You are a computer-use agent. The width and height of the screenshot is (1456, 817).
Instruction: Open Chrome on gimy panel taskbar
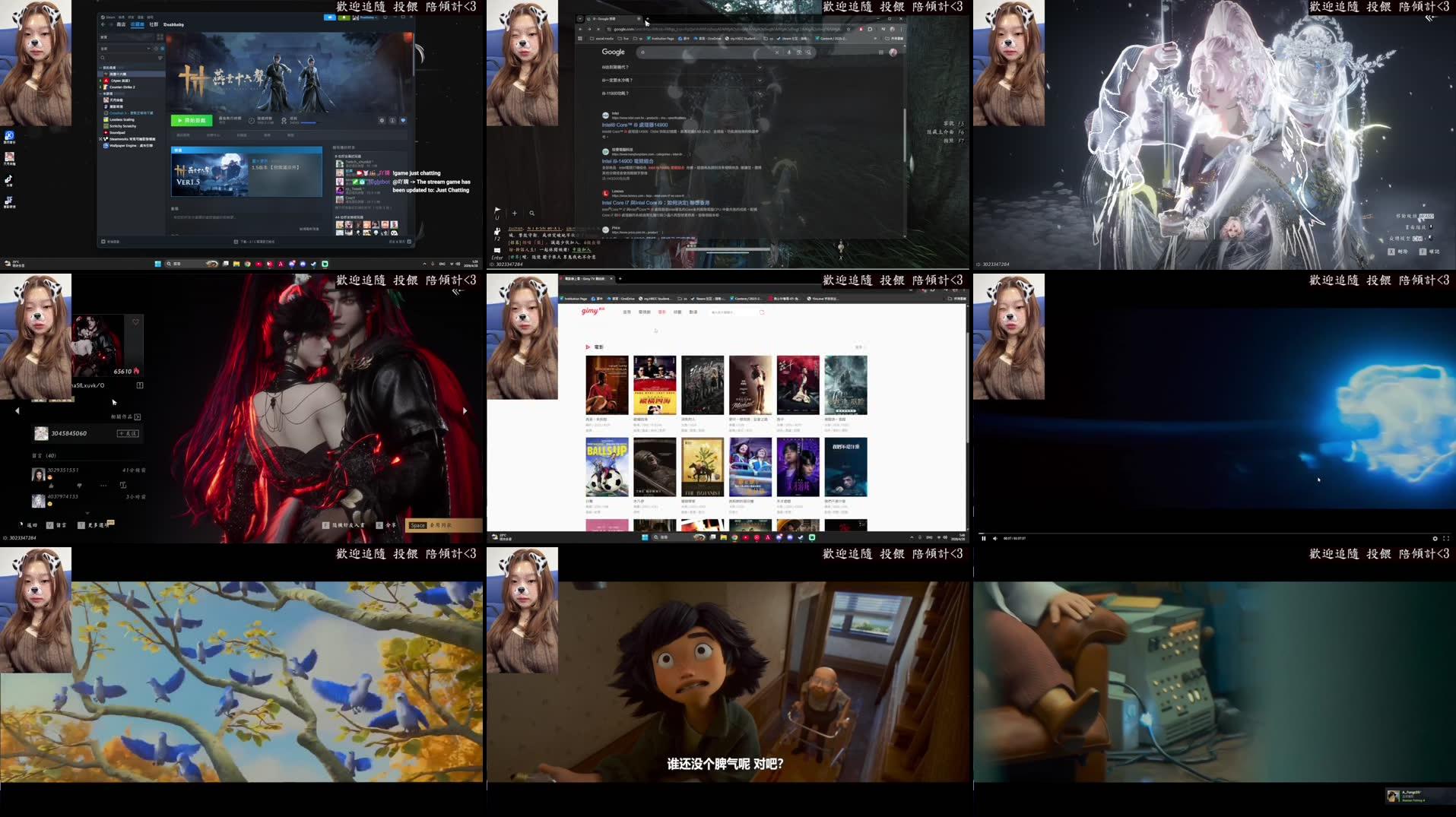point(734,537)
